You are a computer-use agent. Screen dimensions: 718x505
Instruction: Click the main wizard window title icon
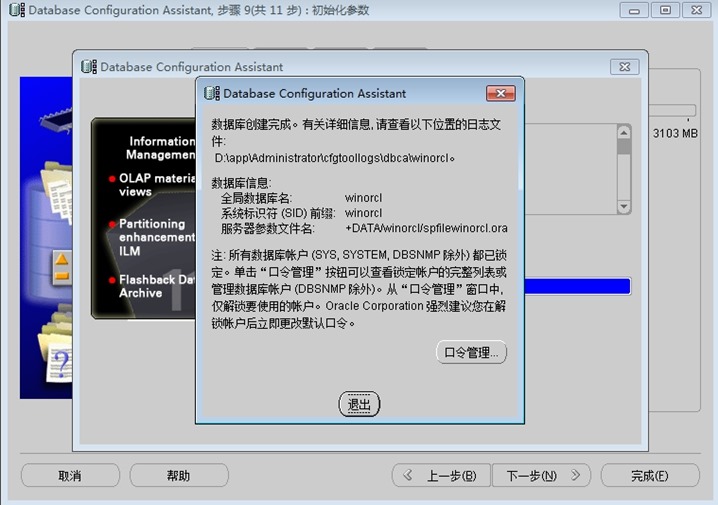point(17,10)
